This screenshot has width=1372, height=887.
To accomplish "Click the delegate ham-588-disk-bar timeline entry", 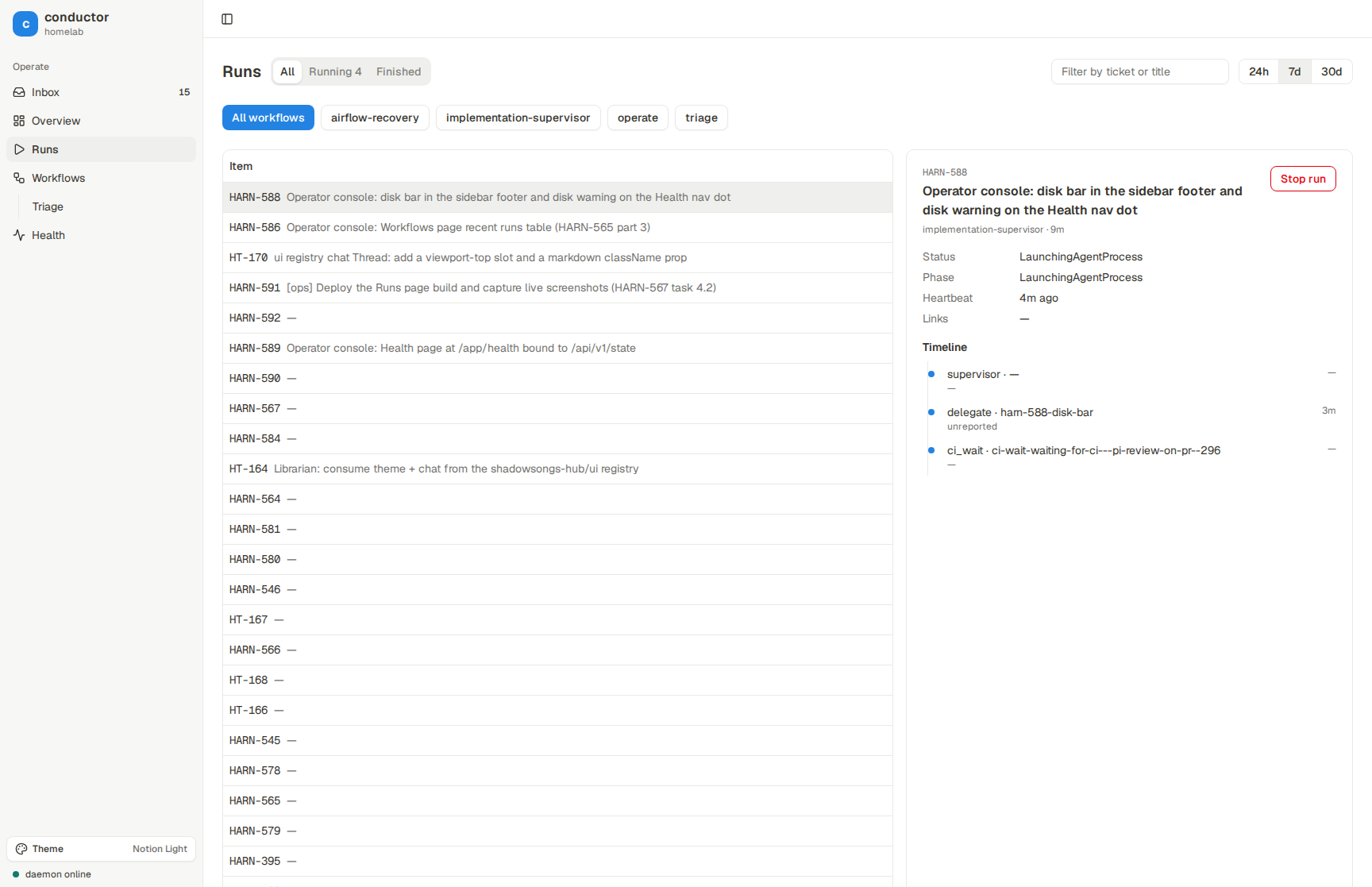I will (1020, 412).
